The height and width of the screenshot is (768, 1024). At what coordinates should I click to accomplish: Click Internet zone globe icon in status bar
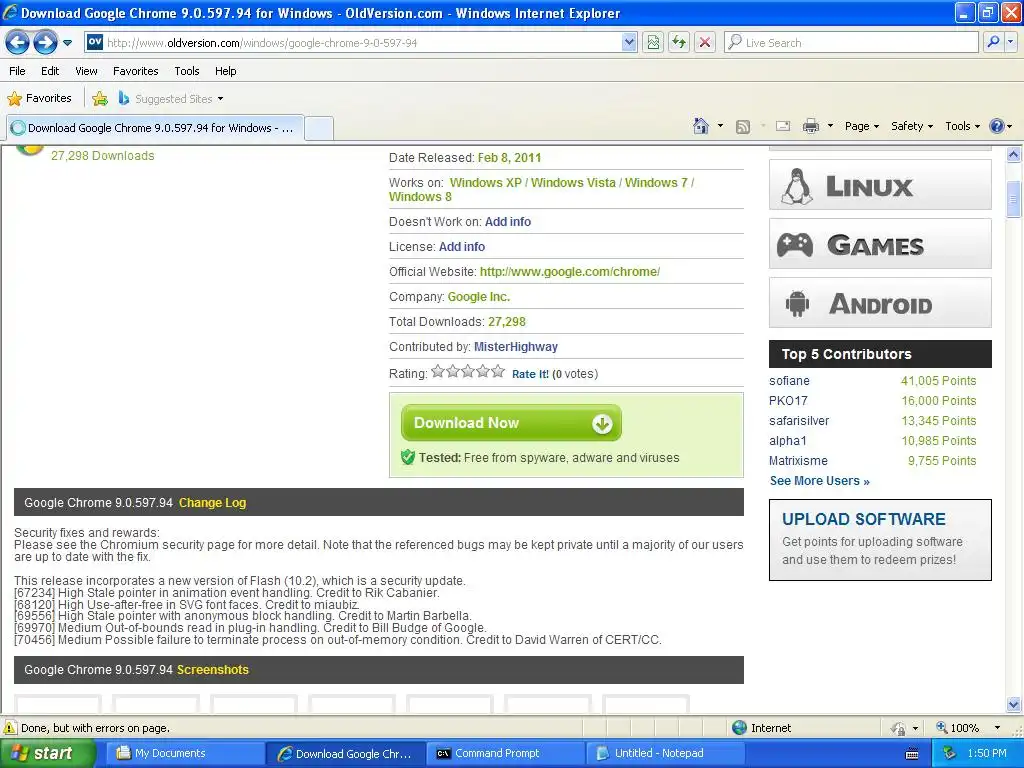739,728
